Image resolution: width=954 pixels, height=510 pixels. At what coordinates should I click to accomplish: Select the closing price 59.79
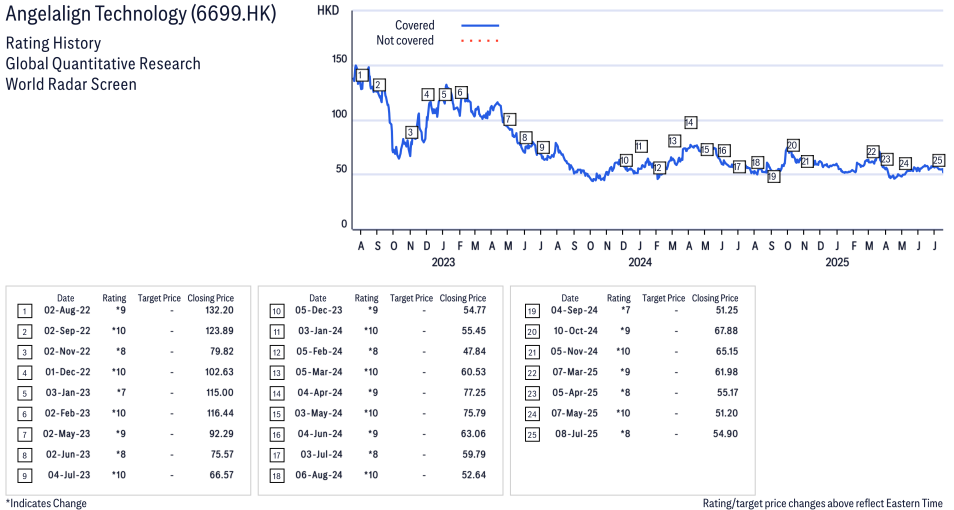click(x=474, y=455)
